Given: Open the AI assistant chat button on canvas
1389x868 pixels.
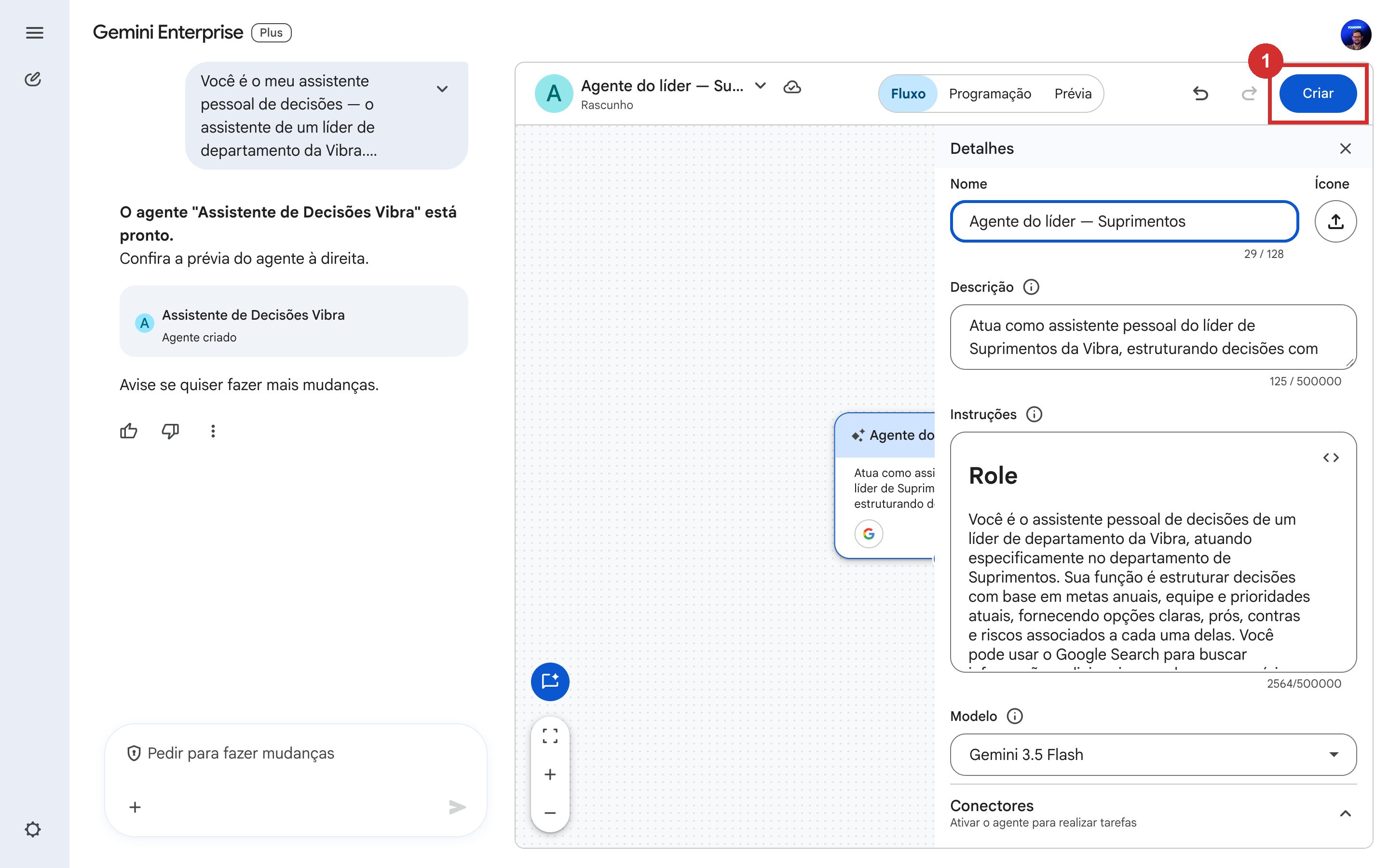Looking at the screenshot, I should [550, 682].
